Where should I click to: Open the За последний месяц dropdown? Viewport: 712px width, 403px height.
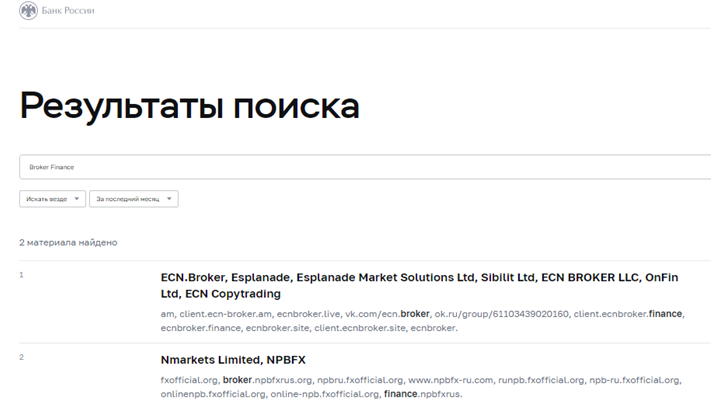point(134,199)
